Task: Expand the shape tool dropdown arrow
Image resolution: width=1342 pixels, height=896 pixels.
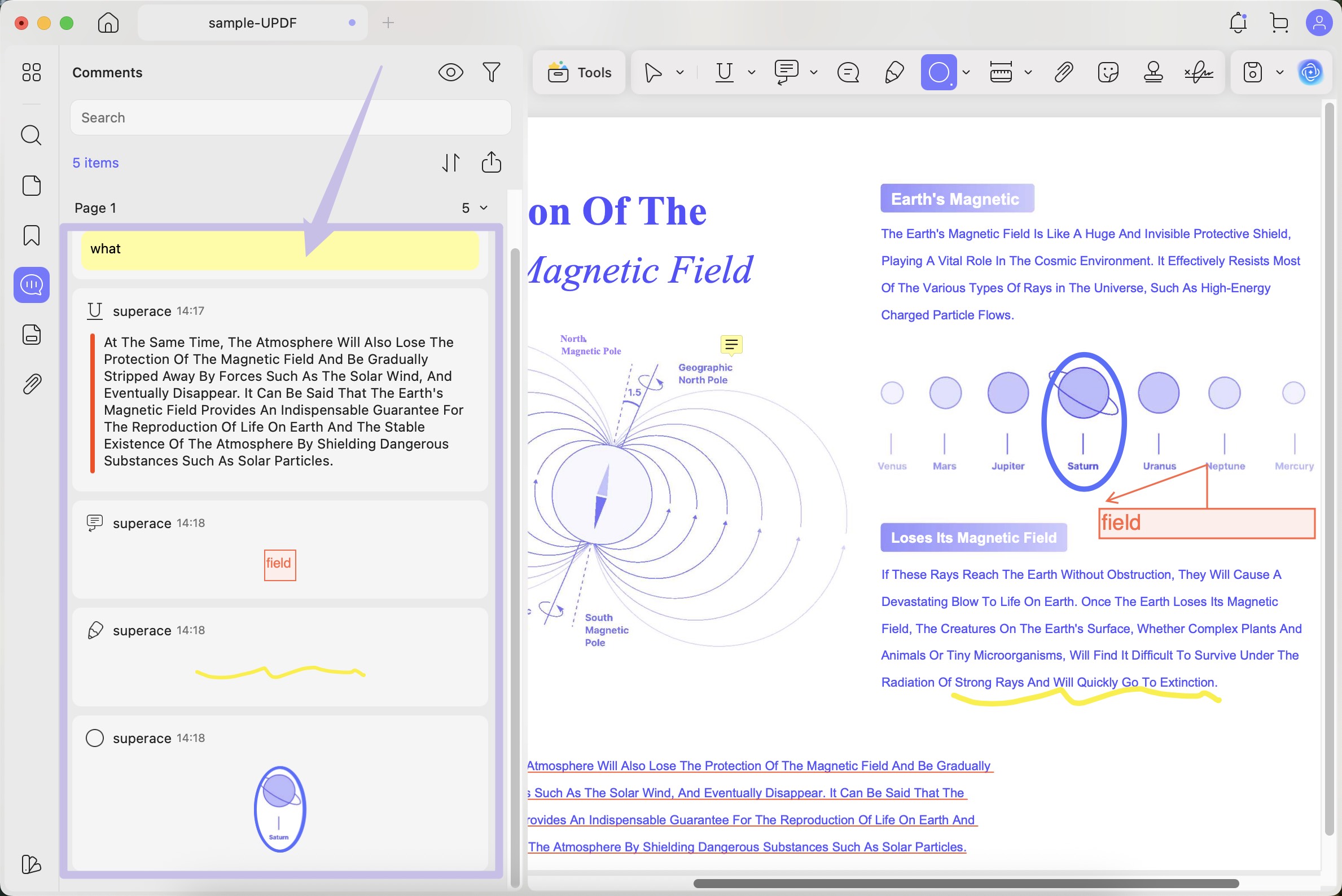Action: pos(966,73)
